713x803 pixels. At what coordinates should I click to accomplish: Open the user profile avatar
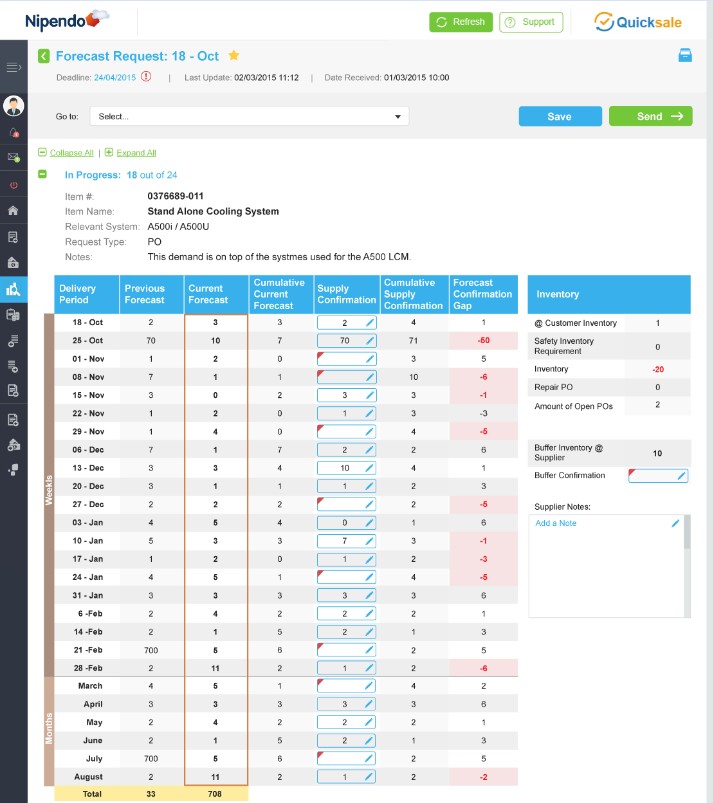tap(13, 105)
